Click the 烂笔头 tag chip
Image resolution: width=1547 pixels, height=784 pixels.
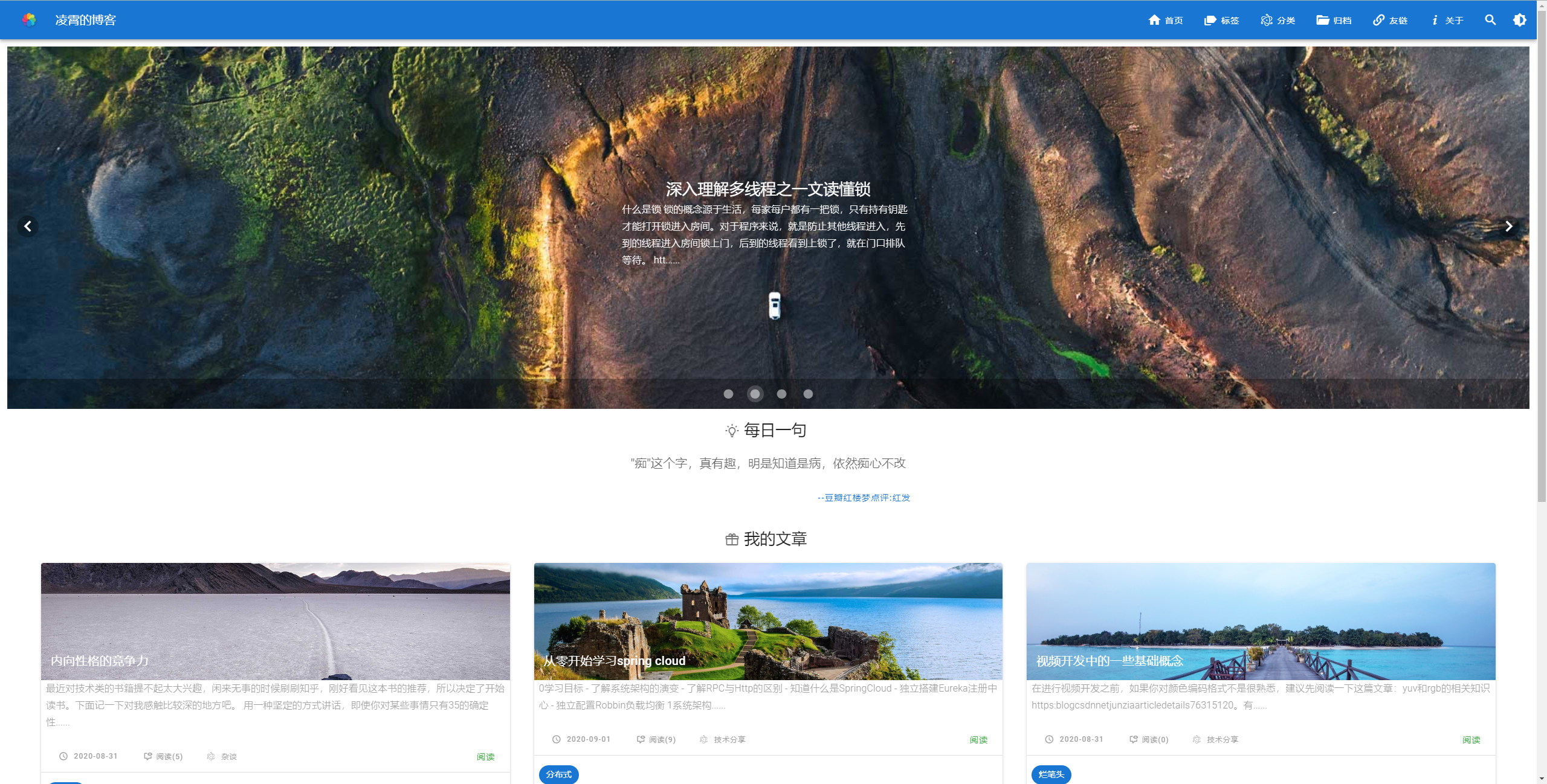pos(1051,774)
